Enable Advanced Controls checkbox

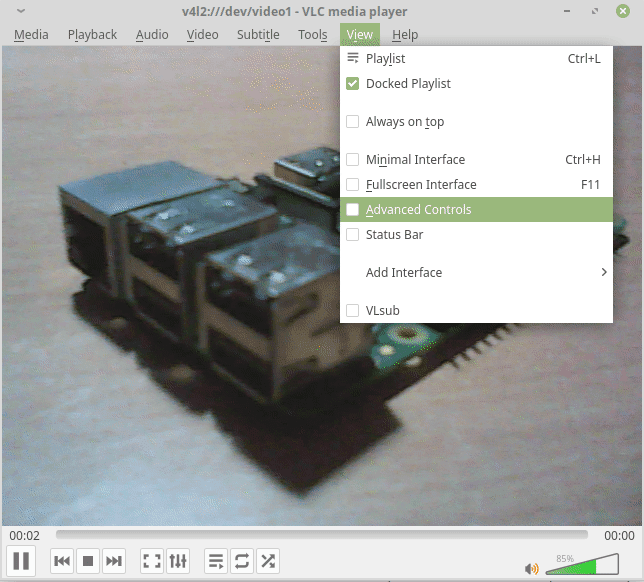352,209
